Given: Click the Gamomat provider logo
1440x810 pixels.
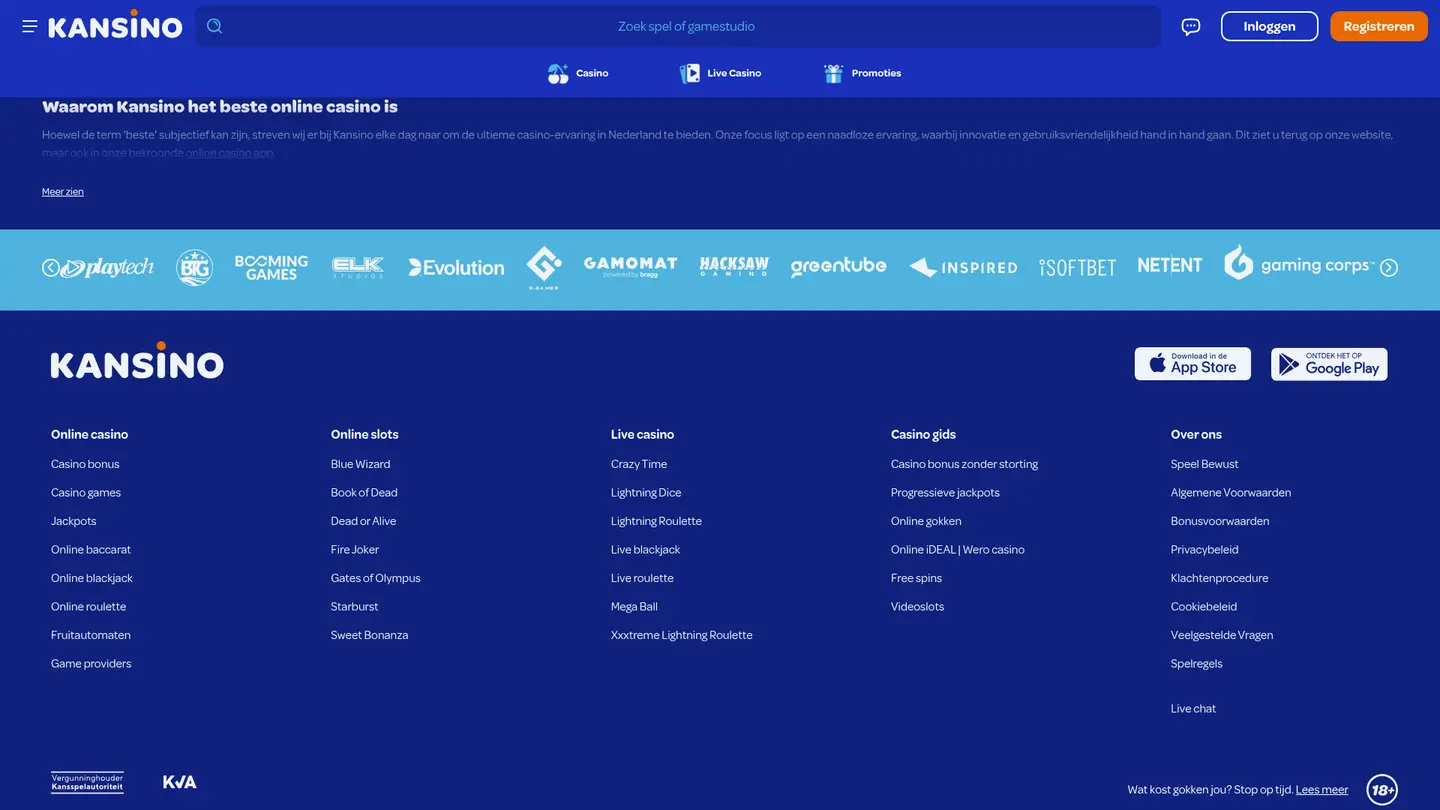Looking at the screenshot, I should (x=630, y=267).
